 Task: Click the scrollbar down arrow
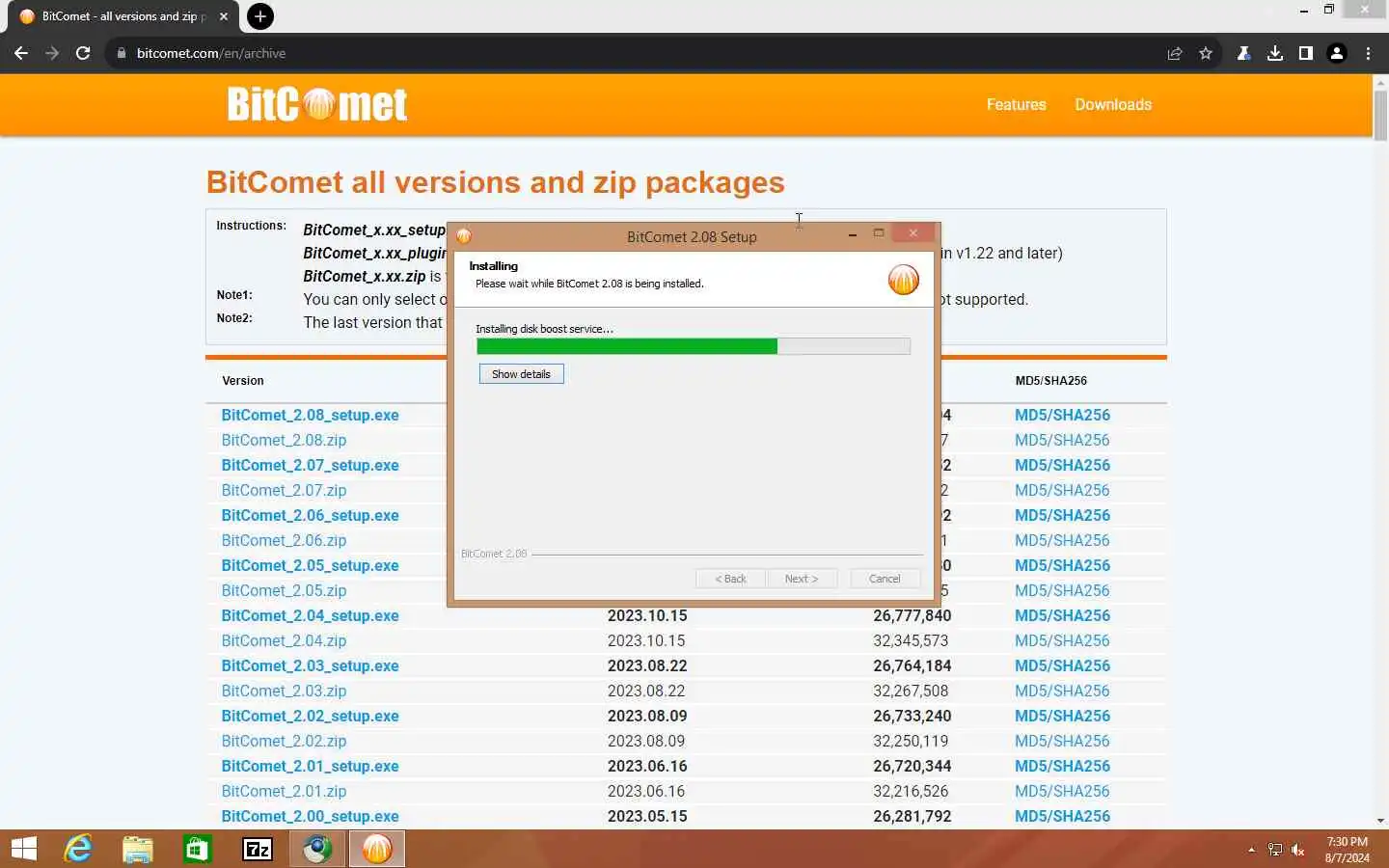tap(1380, 821)
